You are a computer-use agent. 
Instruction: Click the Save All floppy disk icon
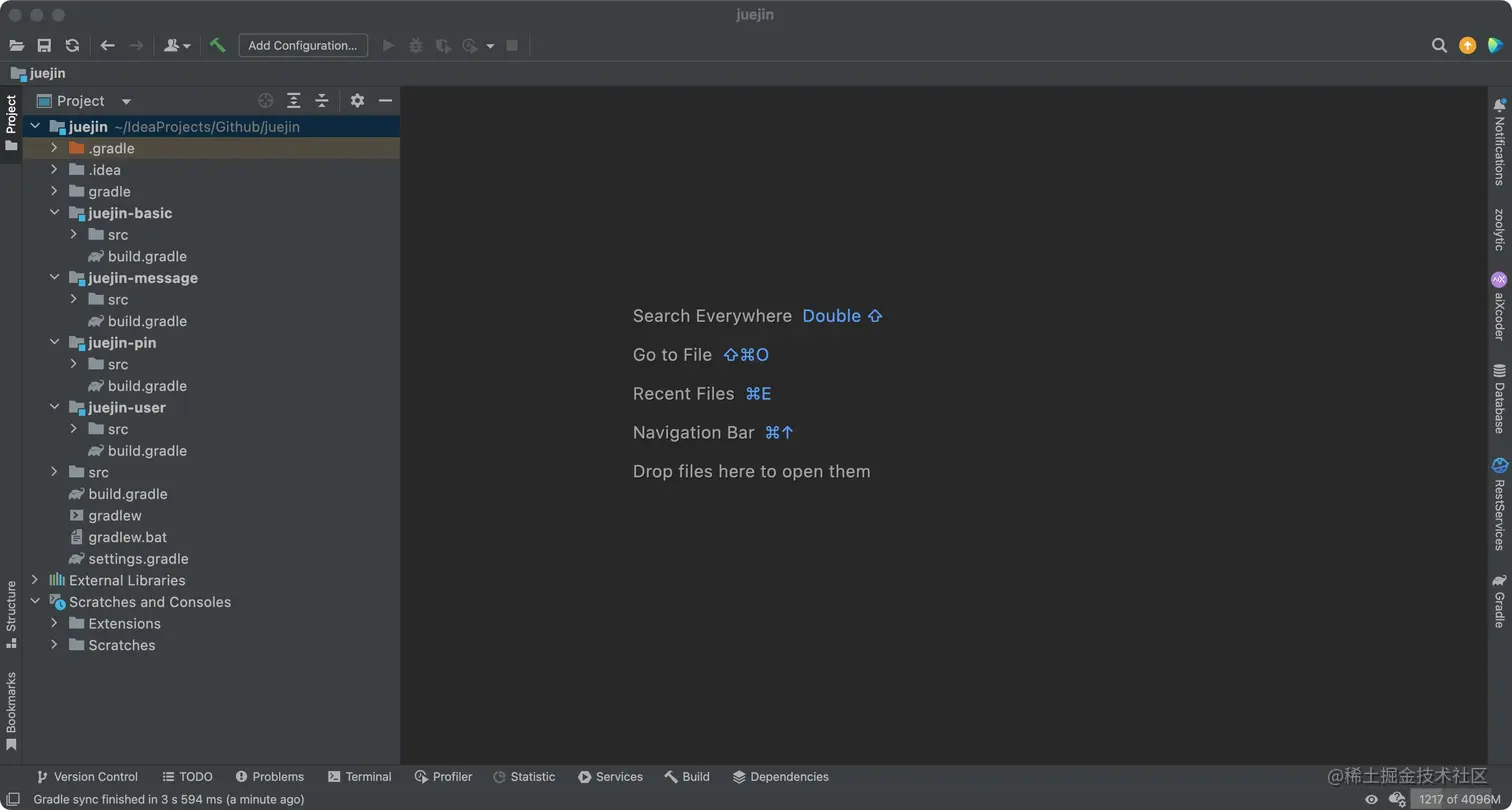(x=44, y=45)
